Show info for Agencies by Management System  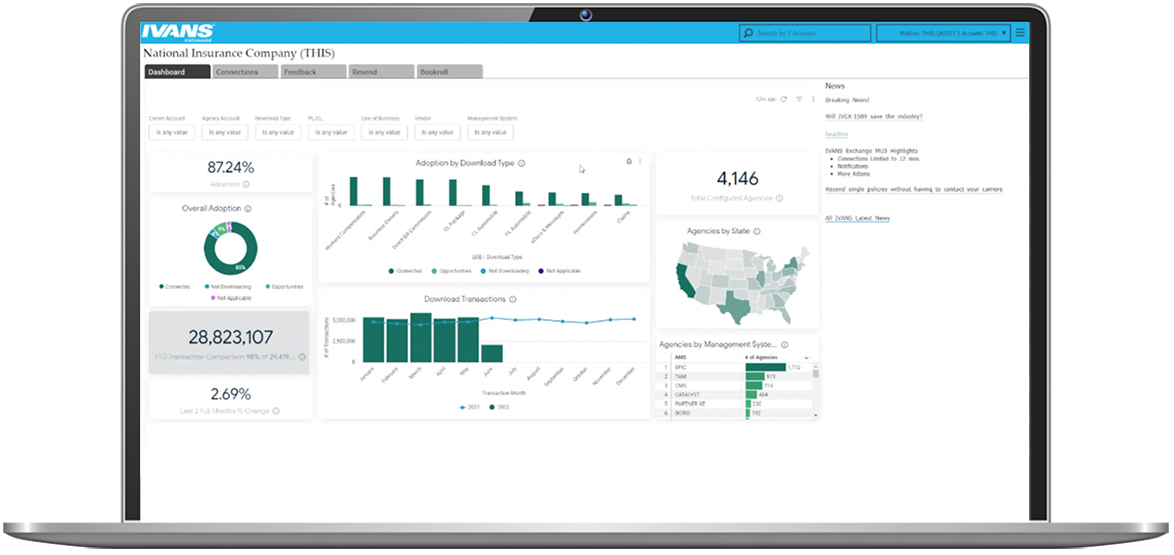tap(785, 345)
